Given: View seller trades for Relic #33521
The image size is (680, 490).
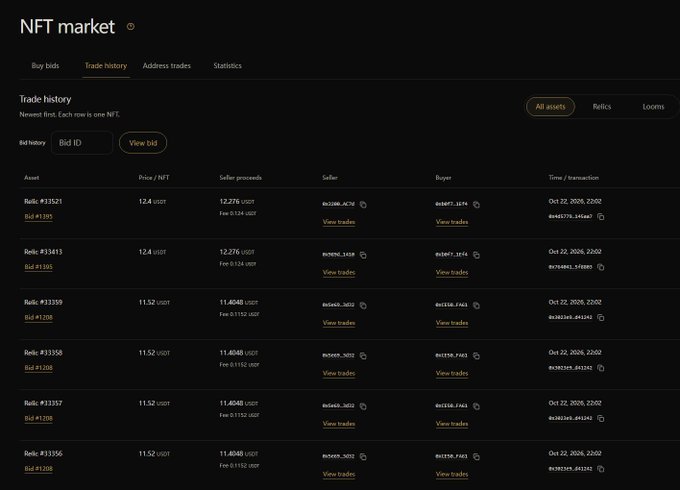Looking at the screenshot, I should click(x=339, y=222).
